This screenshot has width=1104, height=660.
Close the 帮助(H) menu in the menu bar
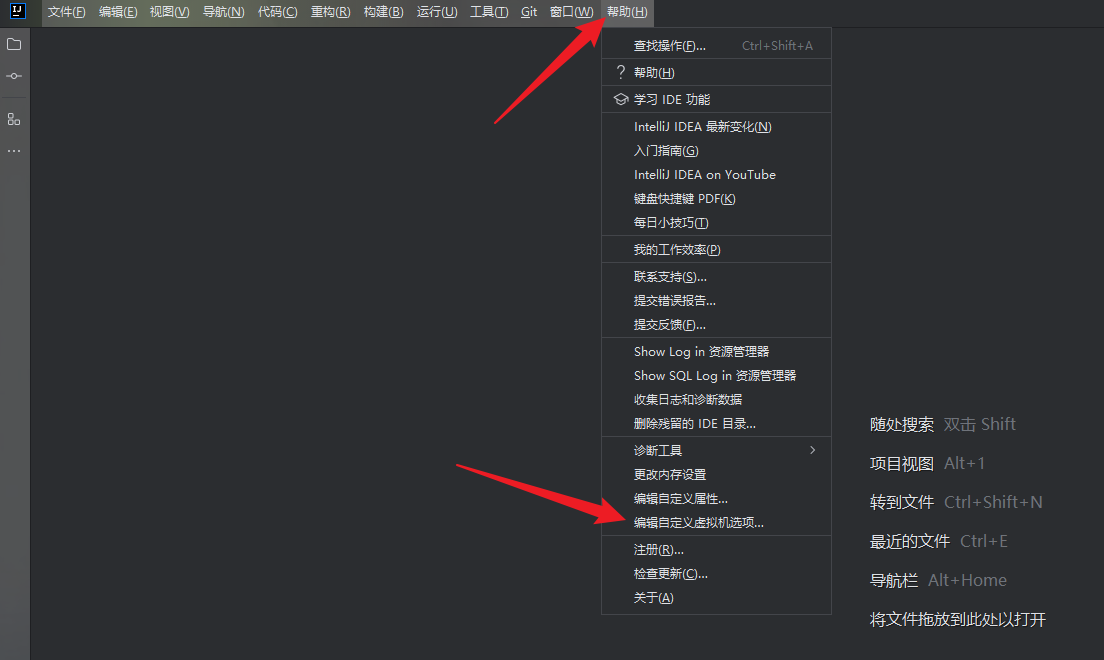pyautogui.click(x=627, y=12)
